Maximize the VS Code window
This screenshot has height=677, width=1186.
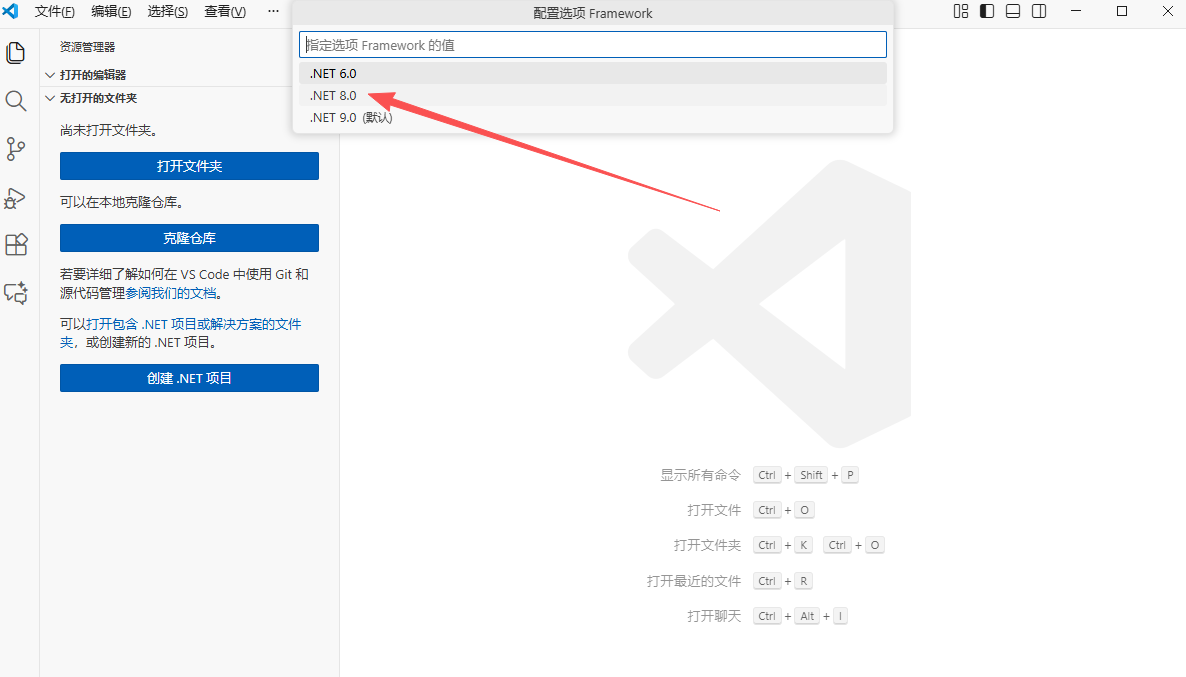1122,11
